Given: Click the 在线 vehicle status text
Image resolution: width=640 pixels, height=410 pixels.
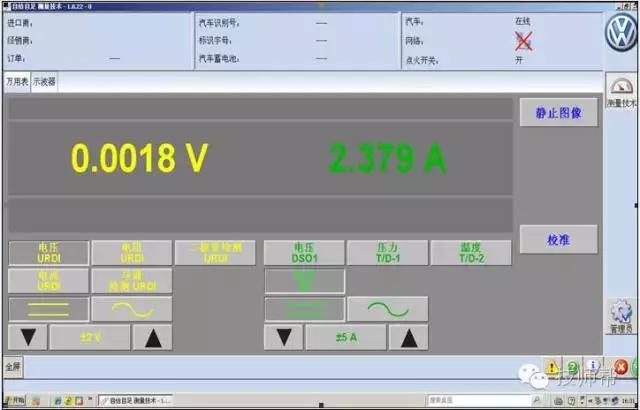Looking at the screenshot, I should [523, 21].
